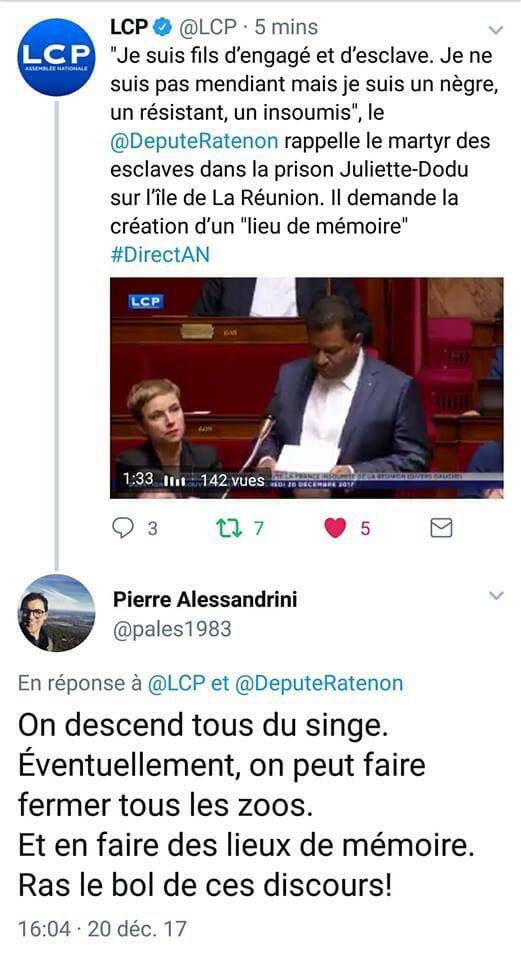
Task: Open the Pierre Alessandrini display name
Action: tap(205, 599)
